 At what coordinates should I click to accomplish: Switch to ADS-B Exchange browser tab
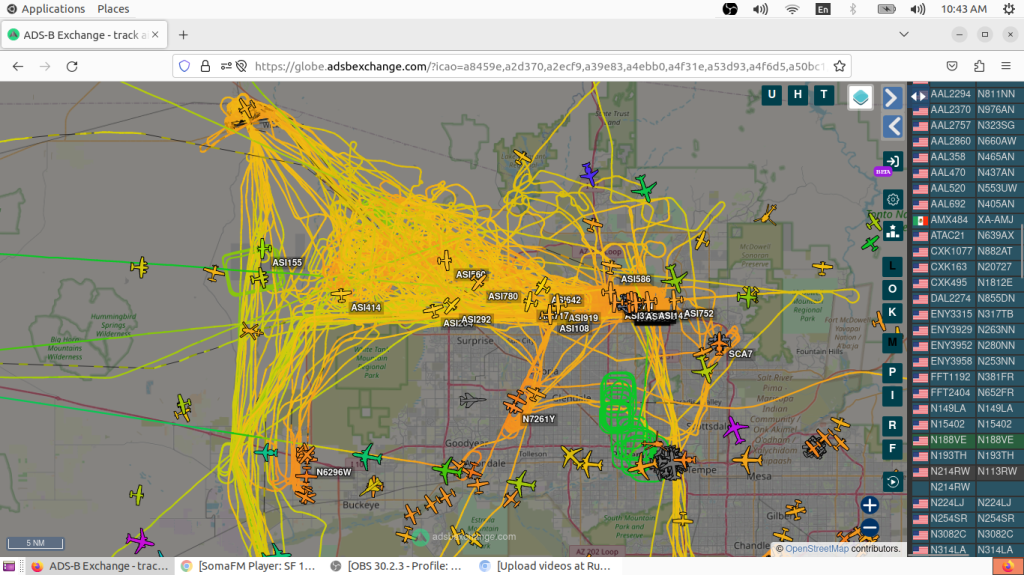pyautogui.click(x=85, y=35)
